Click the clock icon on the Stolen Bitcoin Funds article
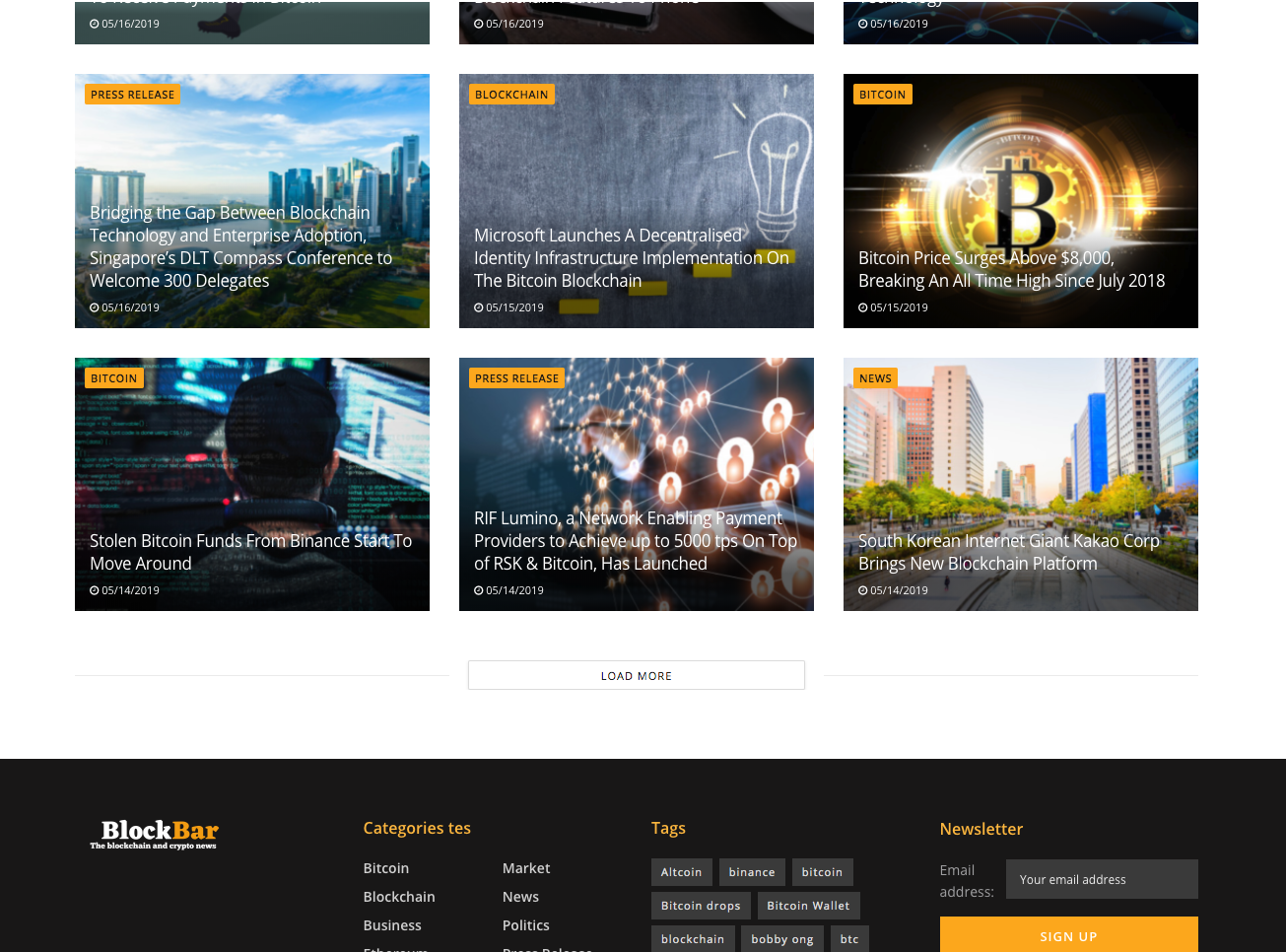The width and height of the screenshot is (1286, 952). point(95,590)
